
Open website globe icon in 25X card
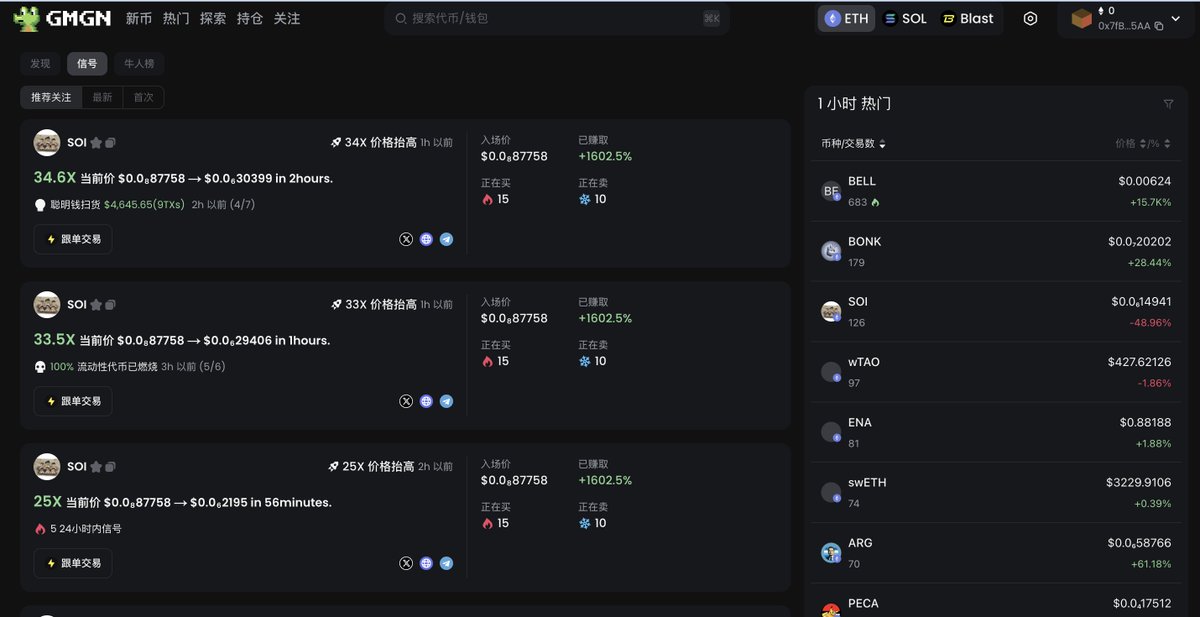tap(426, 563)
